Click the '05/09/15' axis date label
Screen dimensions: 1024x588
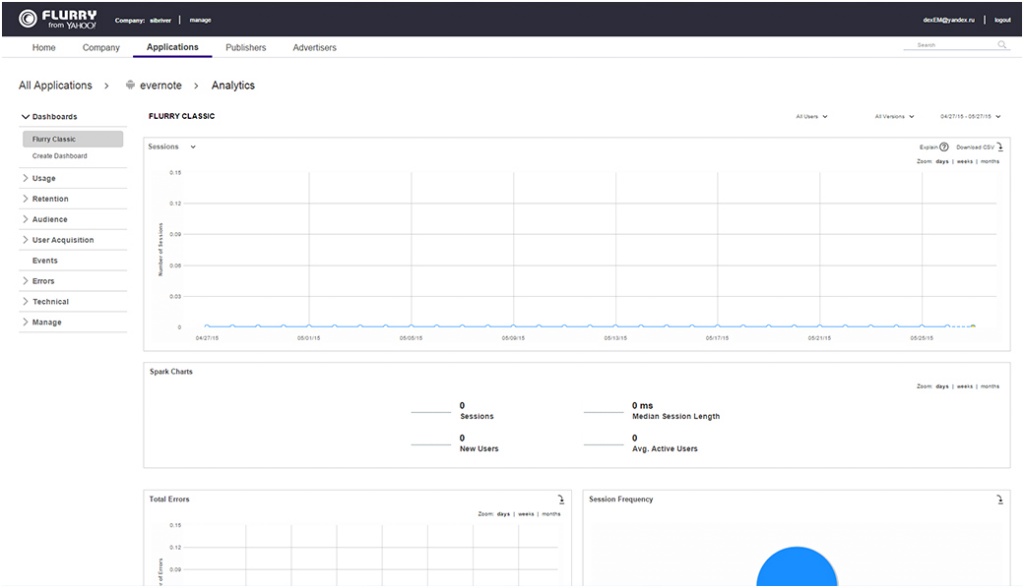513,338
